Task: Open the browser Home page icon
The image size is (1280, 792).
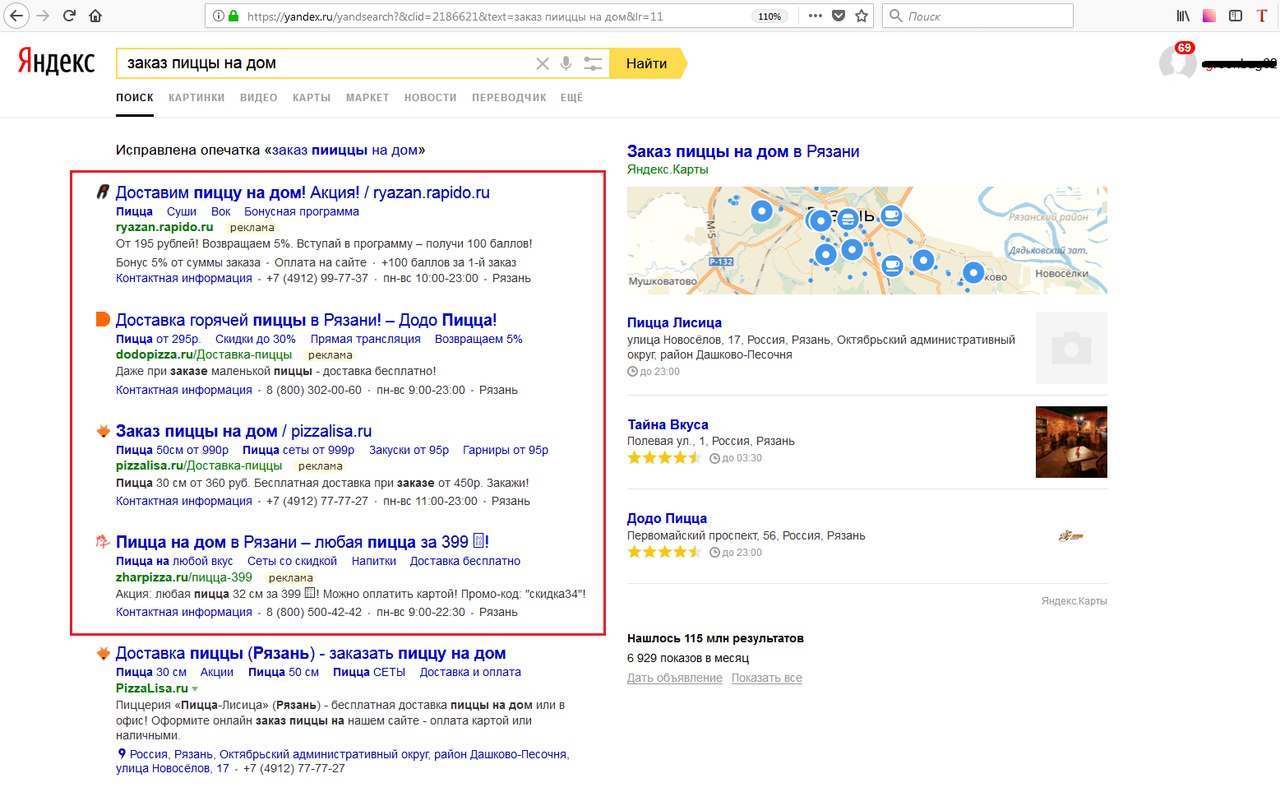Action: pos(96,16)
